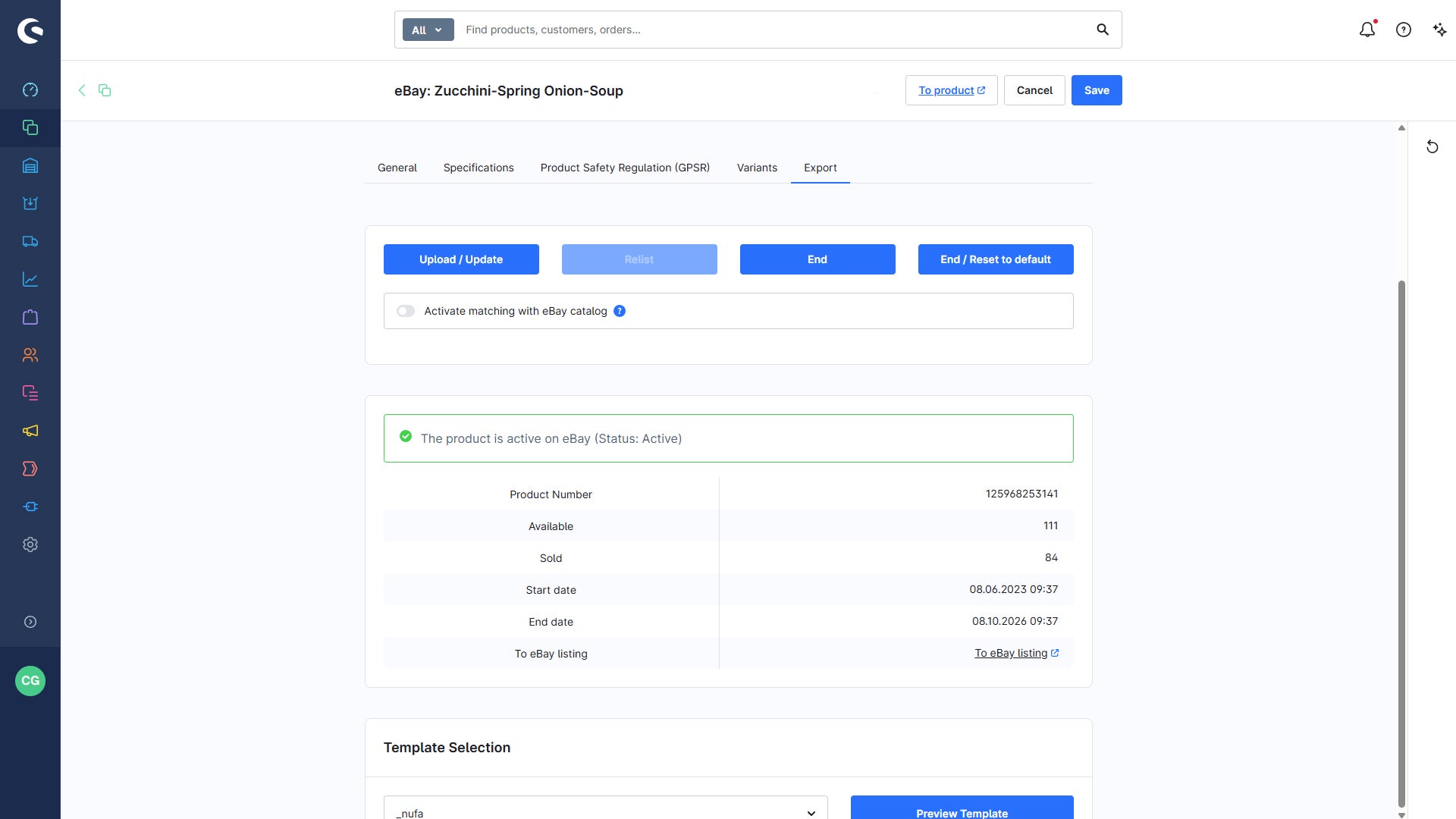Open the pink content list icon
Screen dimensions: 1456x819
pos(30,393)
